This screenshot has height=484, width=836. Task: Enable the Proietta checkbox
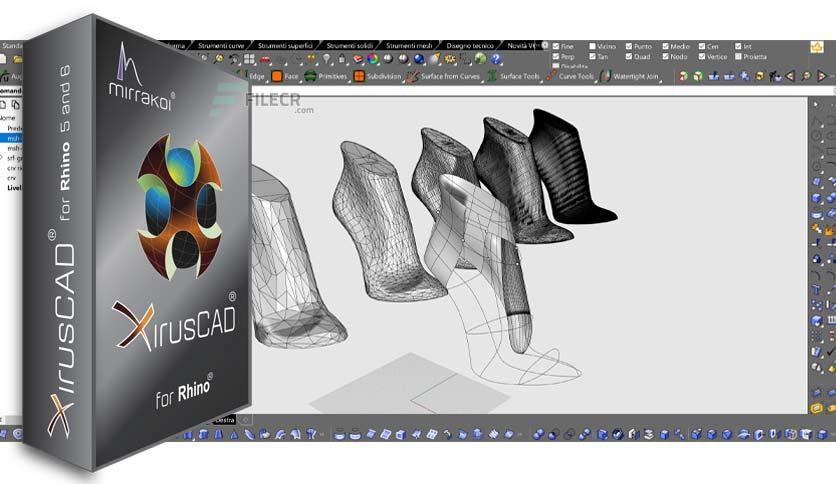point(738,57)
